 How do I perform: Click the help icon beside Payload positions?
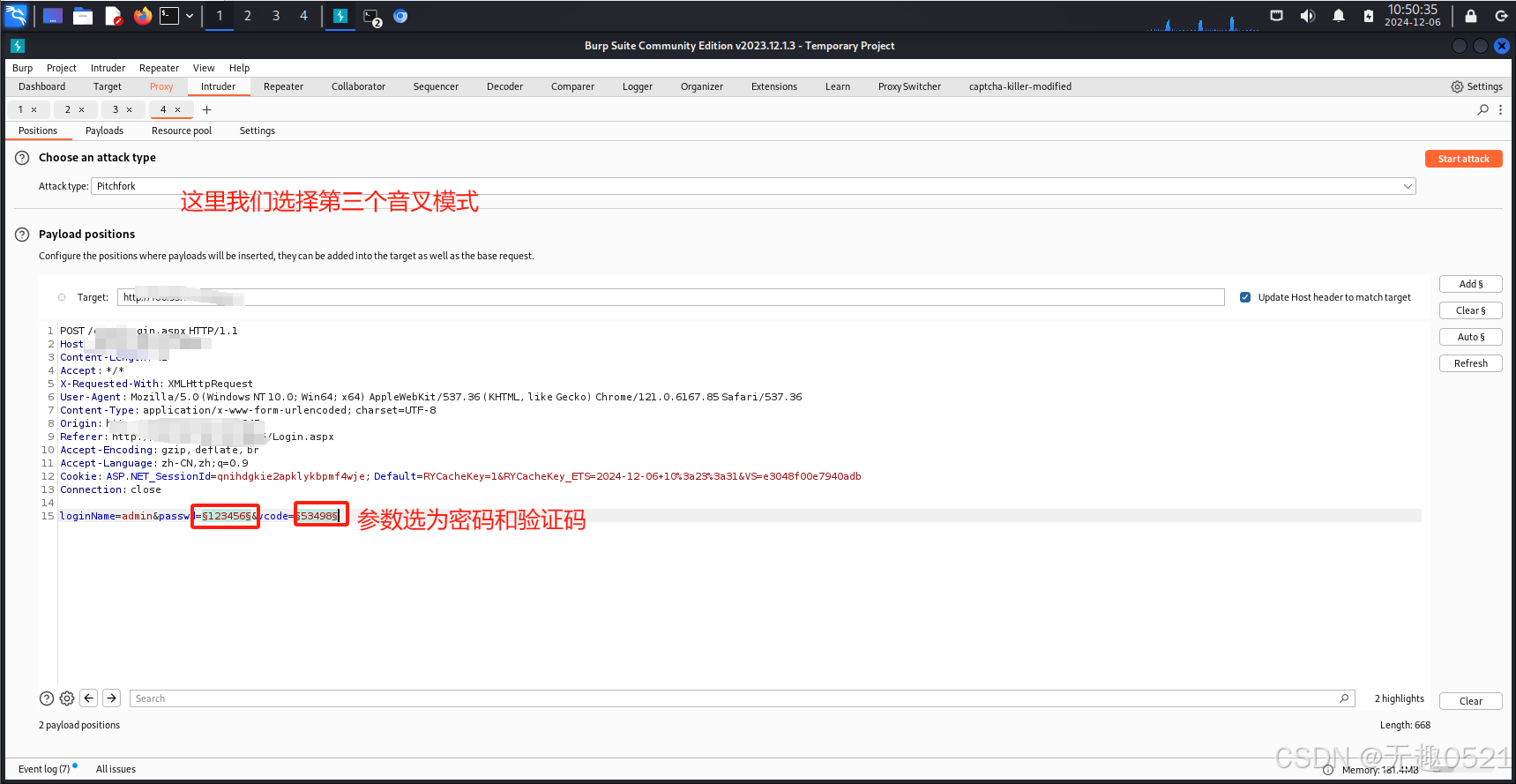click(x=22, y=235)
